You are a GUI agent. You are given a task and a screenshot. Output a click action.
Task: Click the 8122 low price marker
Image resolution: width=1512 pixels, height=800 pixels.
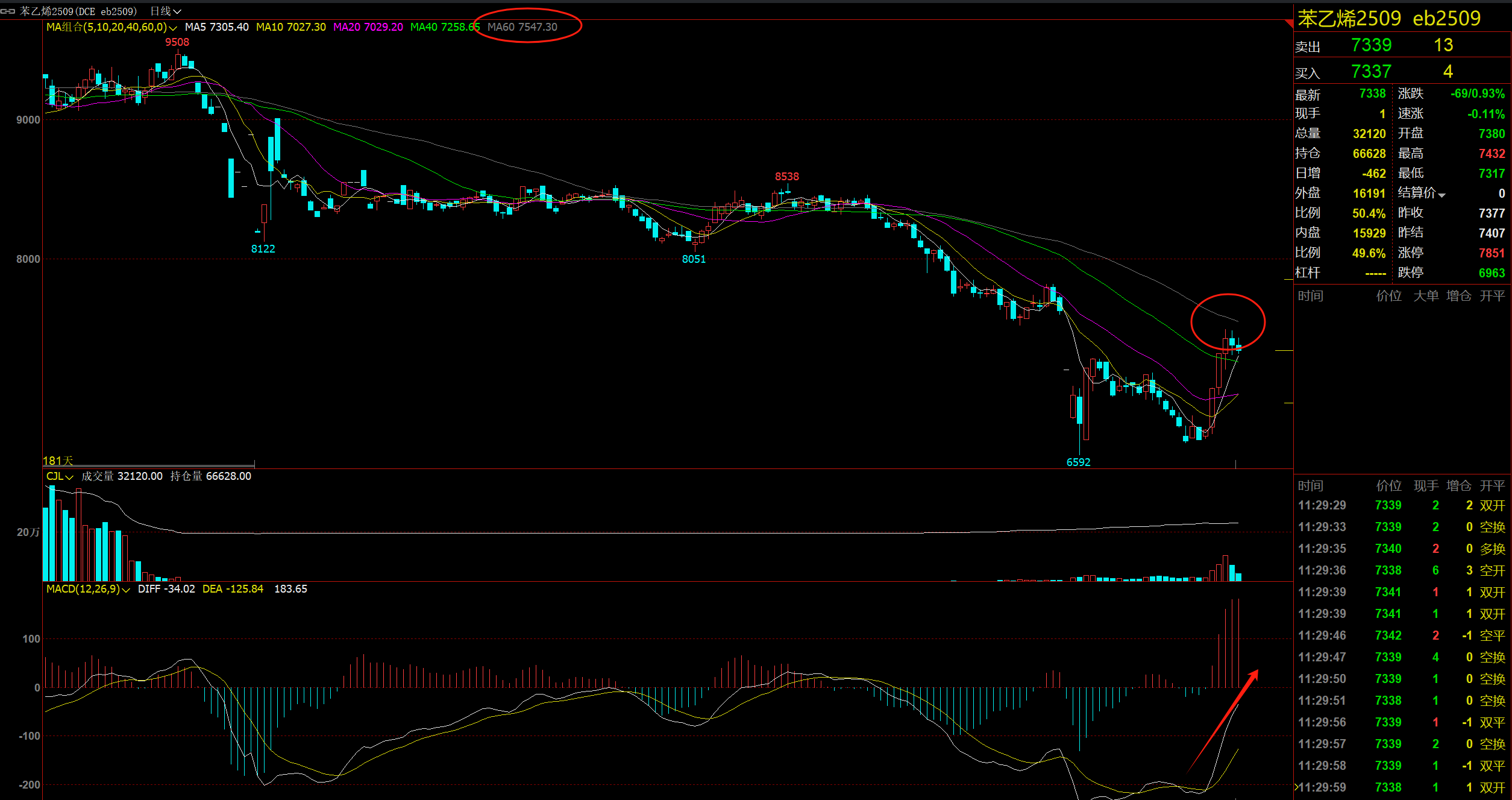point(263,249)
